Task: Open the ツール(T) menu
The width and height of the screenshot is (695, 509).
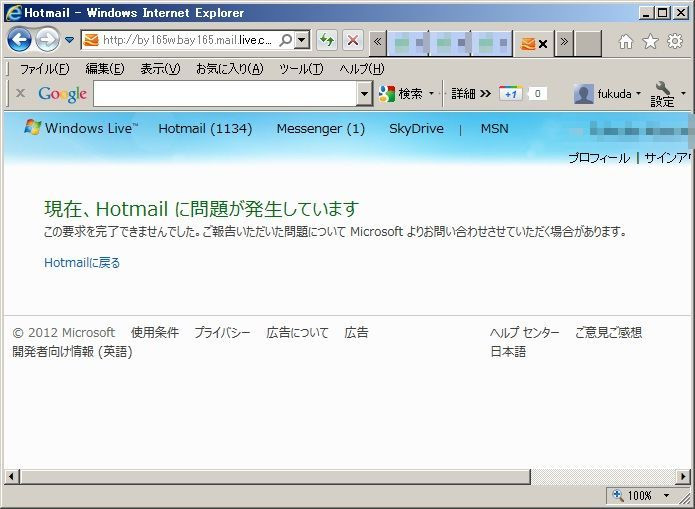Action: [x=301, y=69]
